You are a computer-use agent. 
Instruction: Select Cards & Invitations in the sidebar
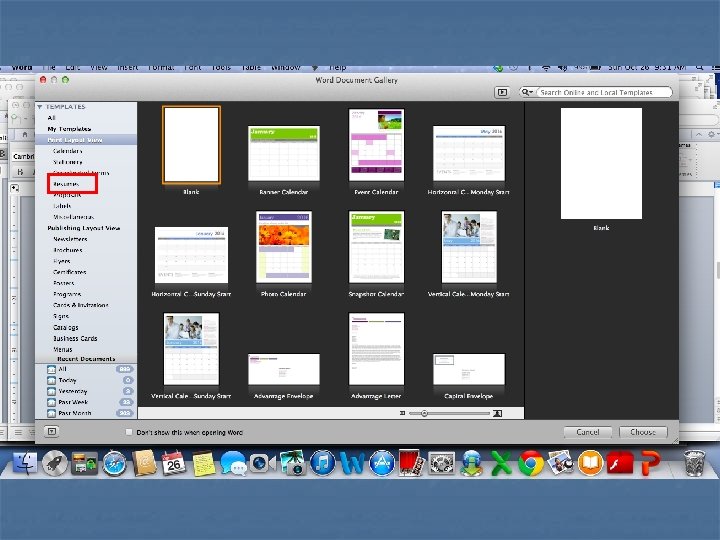[80, 305]
